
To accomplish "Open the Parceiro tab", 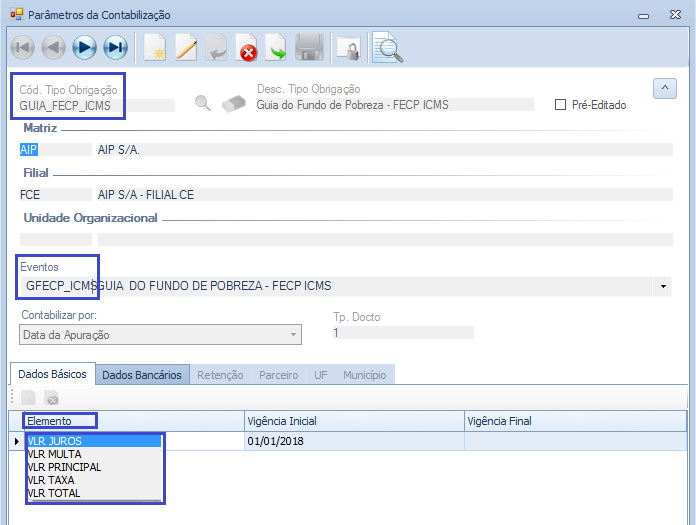I will [x=279, y=375].
